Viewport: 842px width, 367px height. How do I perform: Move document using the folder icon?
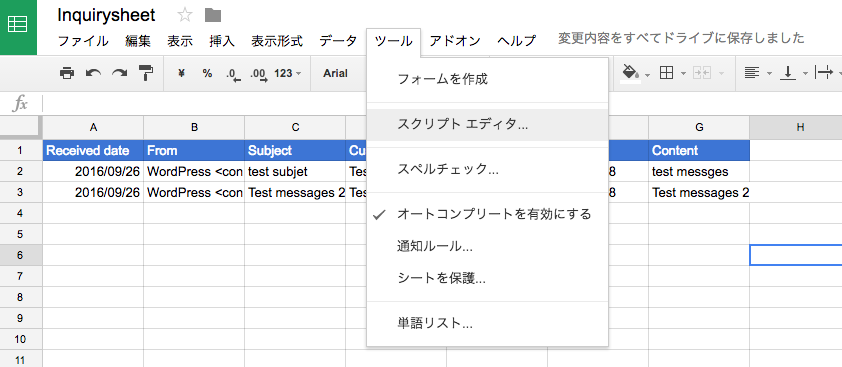pyautogui.click(x=213, y=15)
